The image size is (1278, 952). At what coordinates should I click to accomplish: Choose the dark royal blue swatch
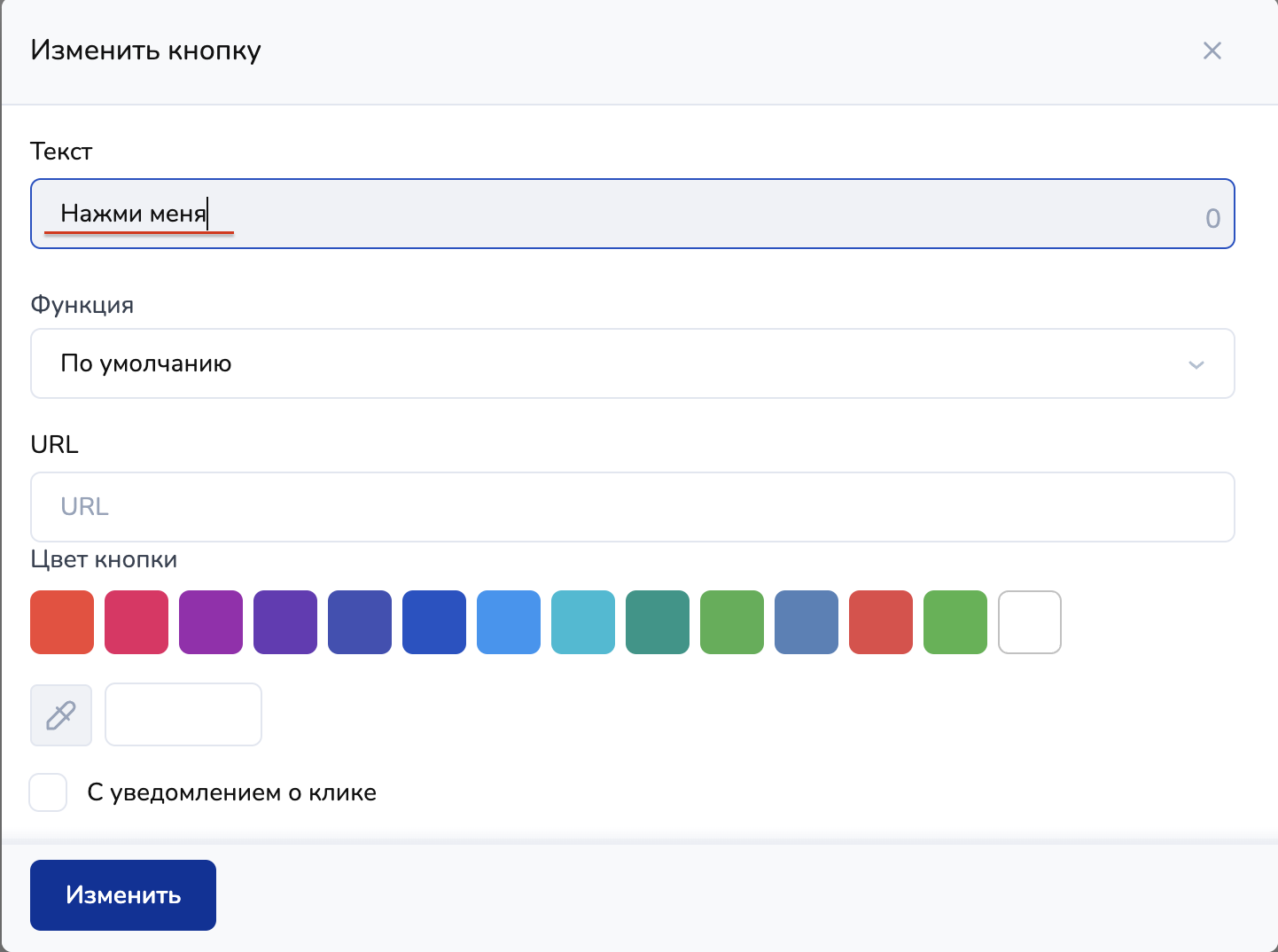coord(434,622)
